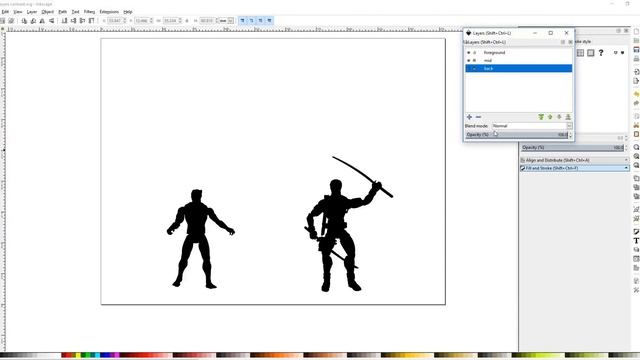
Task: Toggle visibility of the foreground layer
Action: [x=469, y=53]
